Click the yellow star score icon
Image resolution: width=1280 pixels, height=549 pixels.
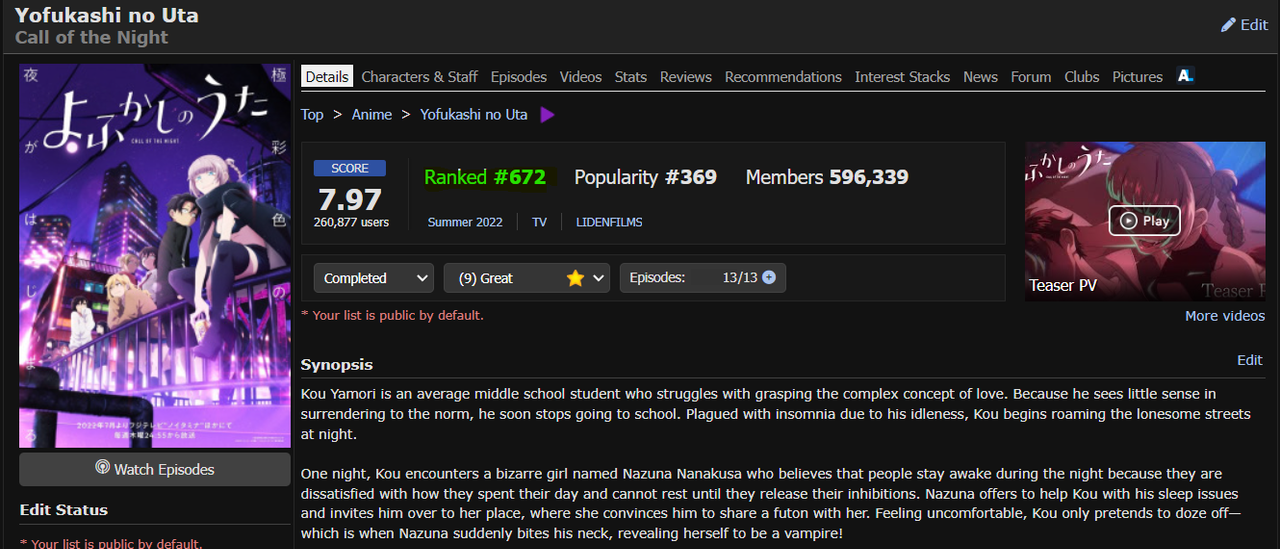[575, 278]
